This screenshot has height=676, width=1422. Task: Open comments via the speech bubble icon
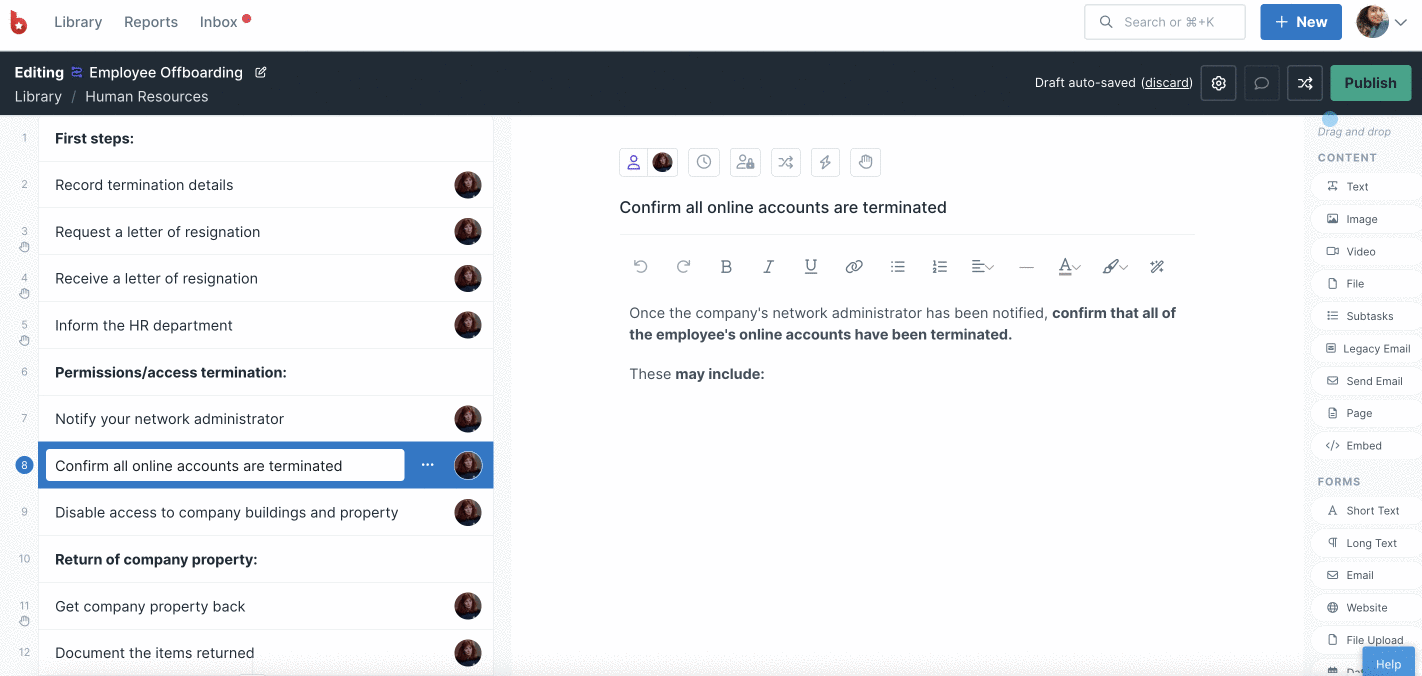point(1261,82)
